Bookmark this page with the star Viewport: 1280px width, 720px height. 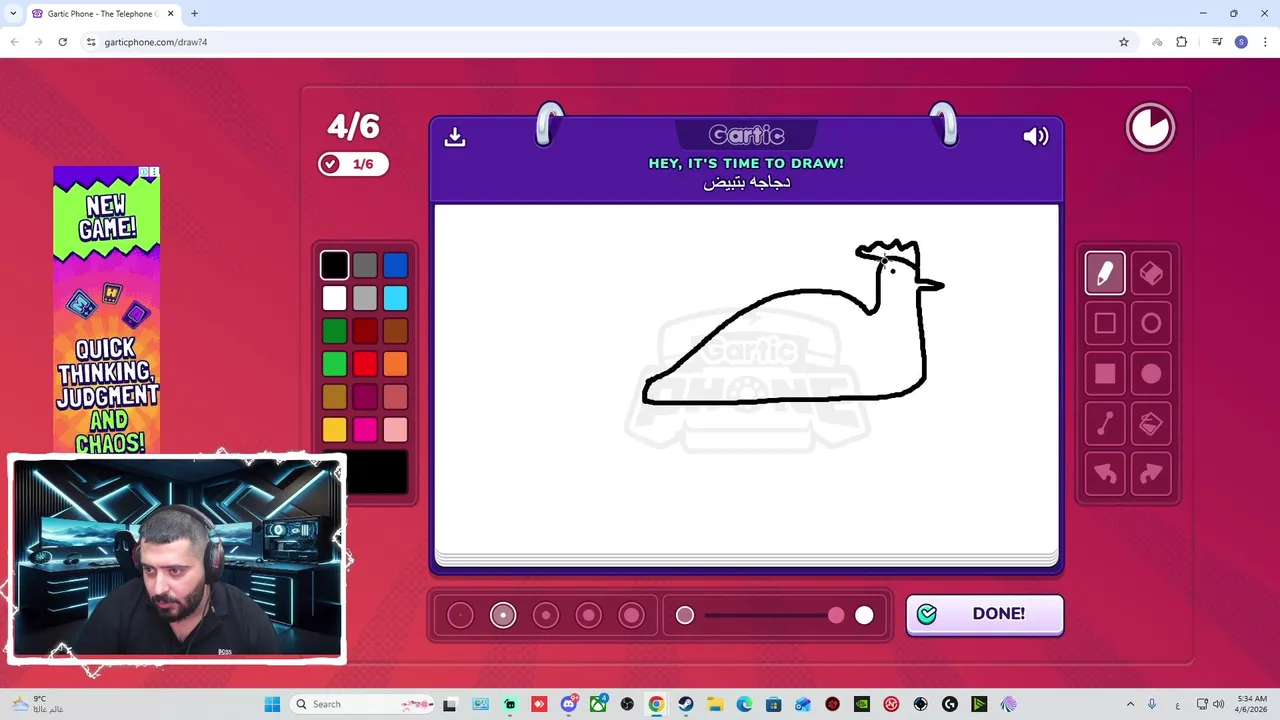click(1124, 42)
